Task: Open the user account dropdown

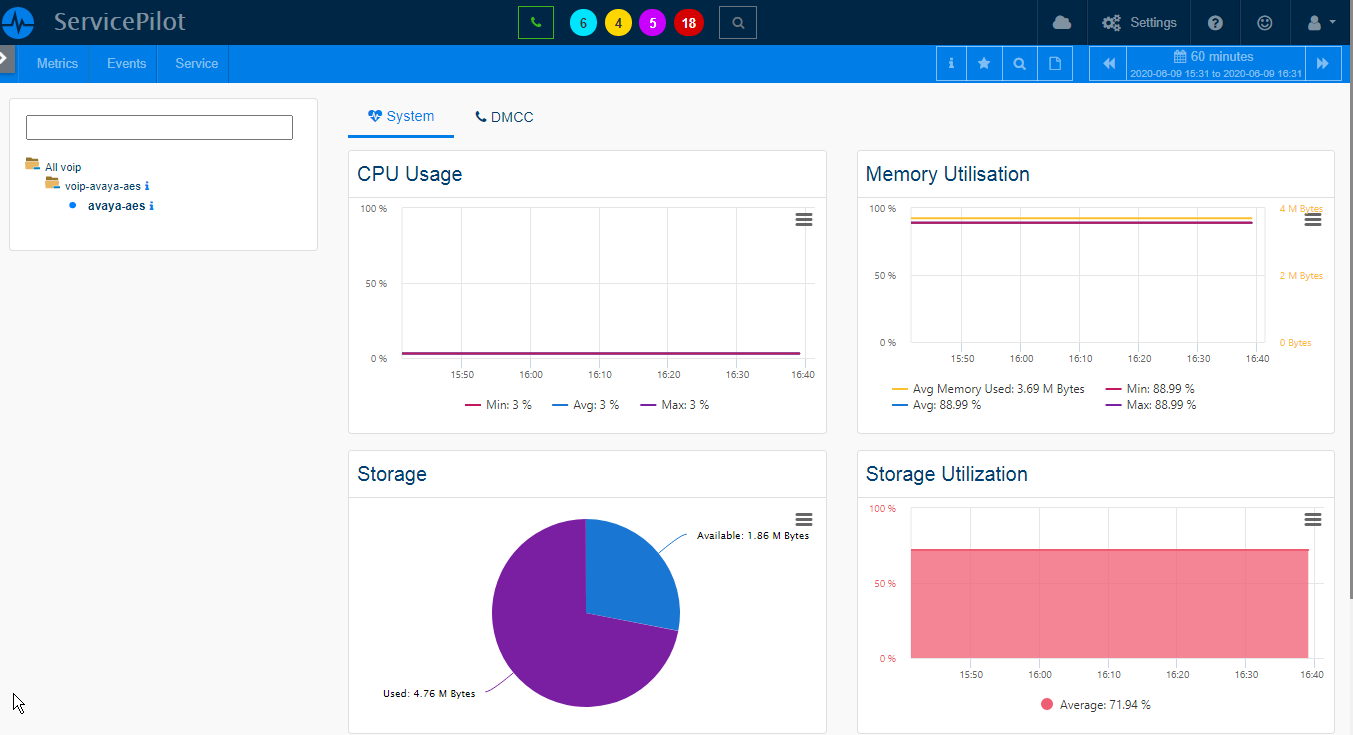Action: click(1321, 22)
